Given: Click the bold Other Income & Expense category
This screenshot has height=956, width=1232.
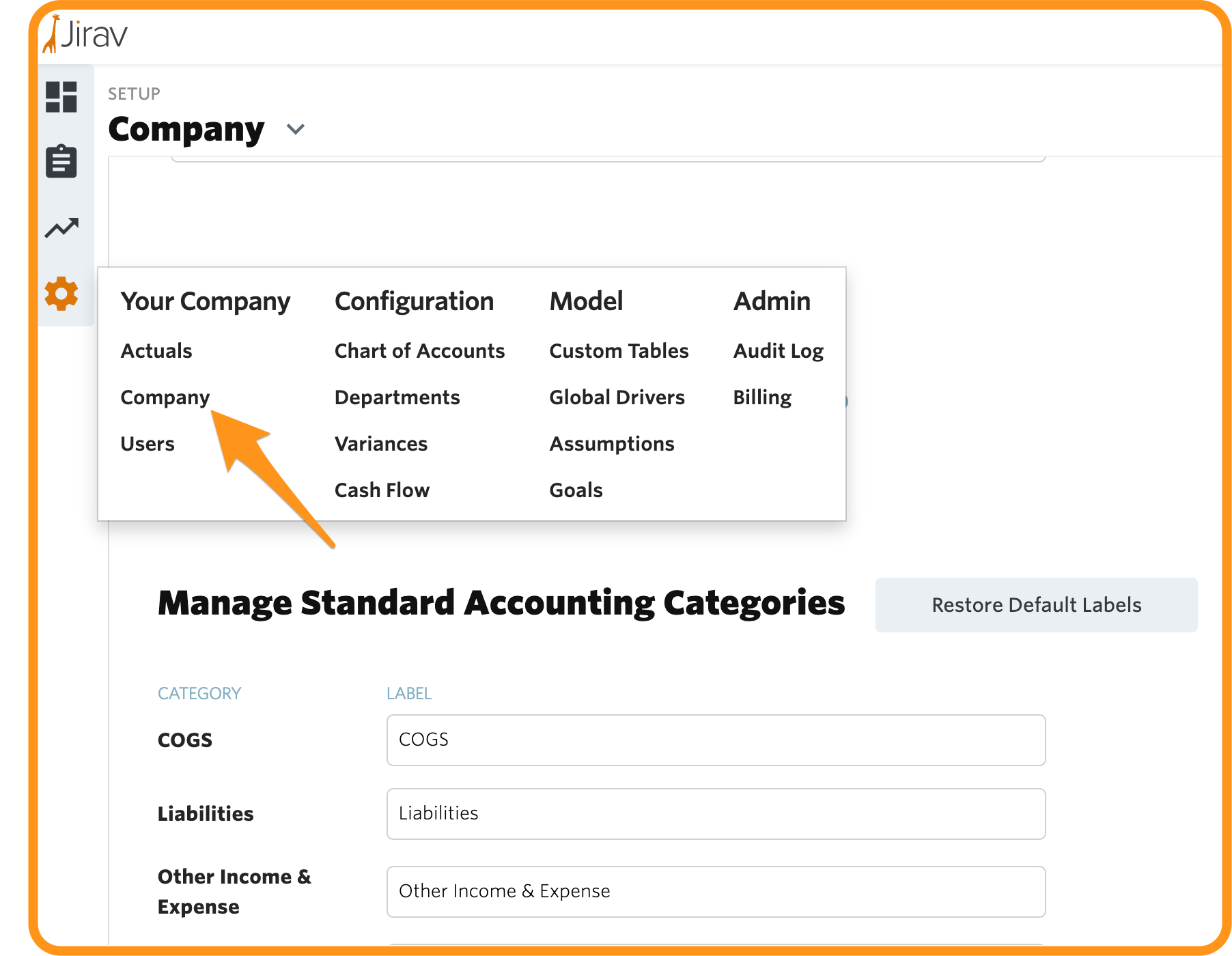Looking at the screenshot, I should point(234,892).
